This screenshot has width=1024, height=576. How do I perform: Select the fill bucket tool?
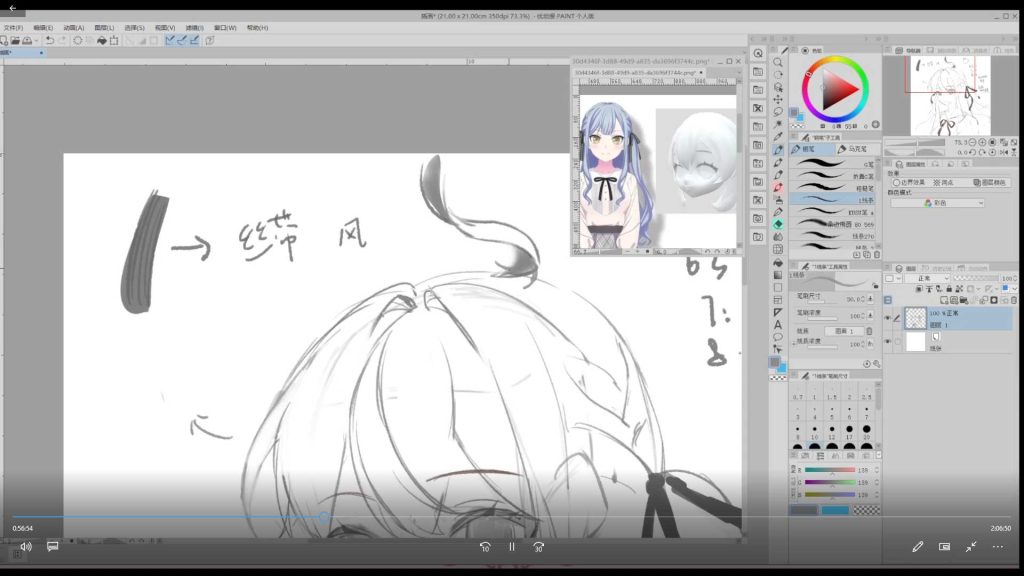(x=778, y=262)
